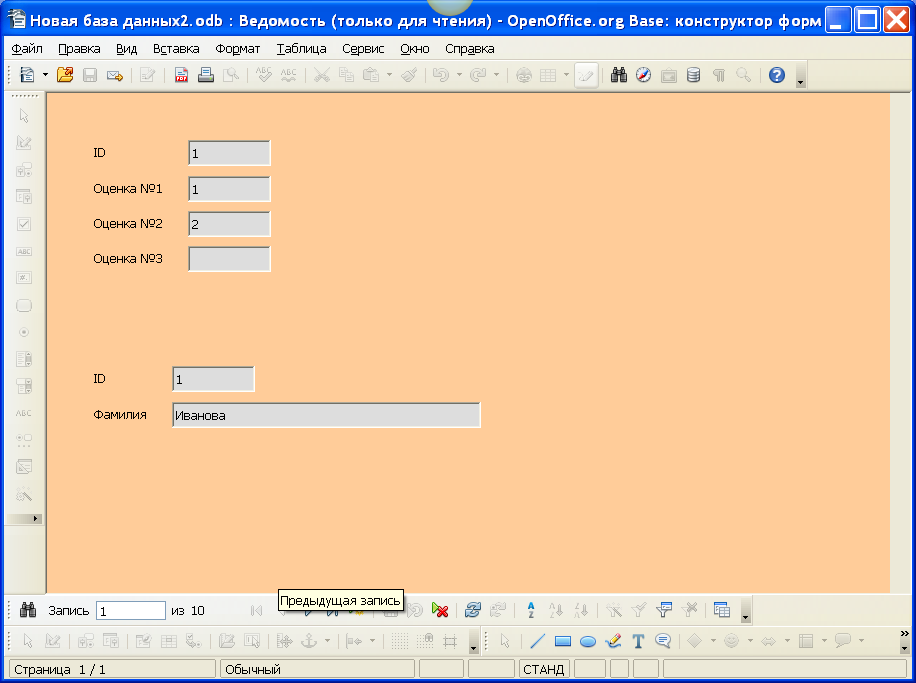916x683 pixels.
Task: Toggle Snap to Grid icon
Action: (425, 642)
